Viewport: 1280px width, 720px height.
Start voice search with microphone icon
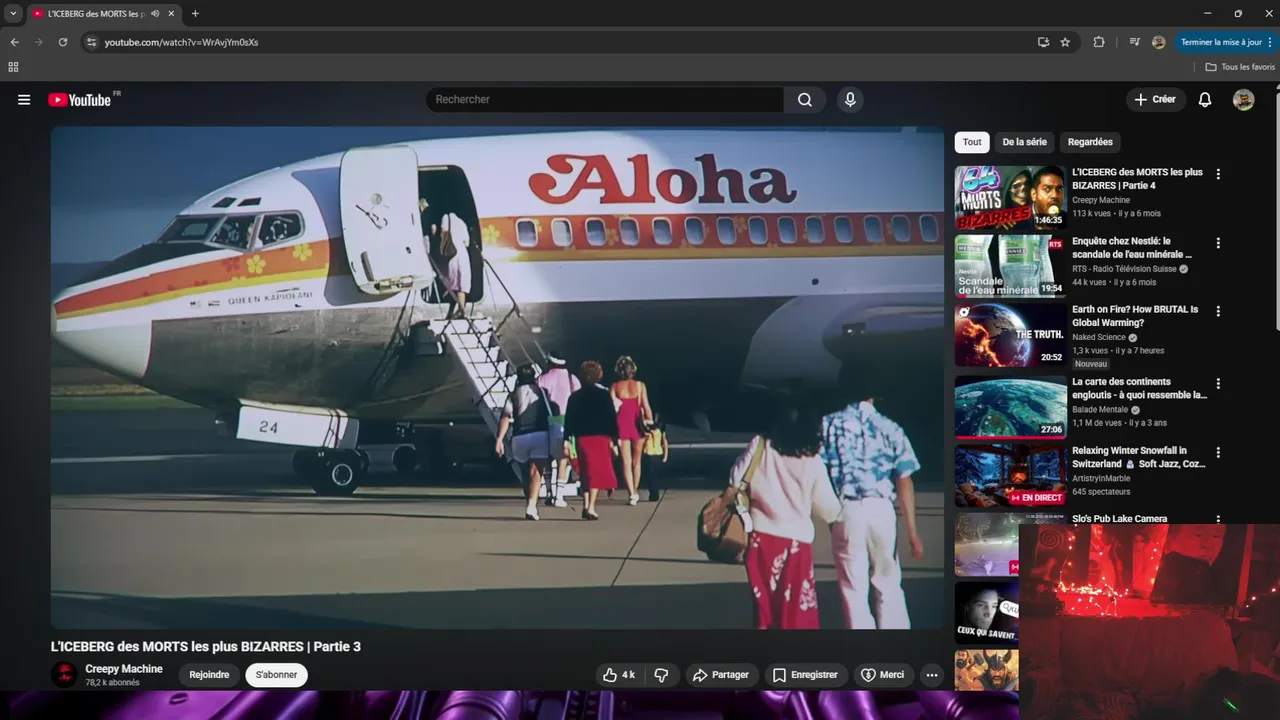(850, 100)
